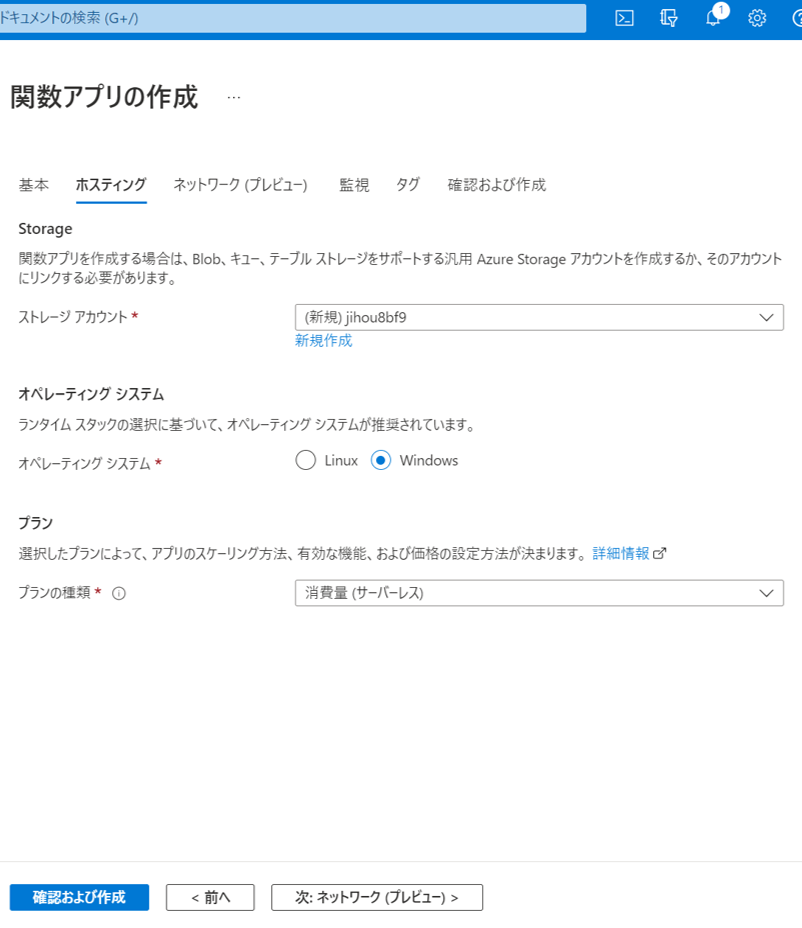This screenshot has width=802, height=928.
Task: Click the info icon beside プランの種類
Action: 119,593
